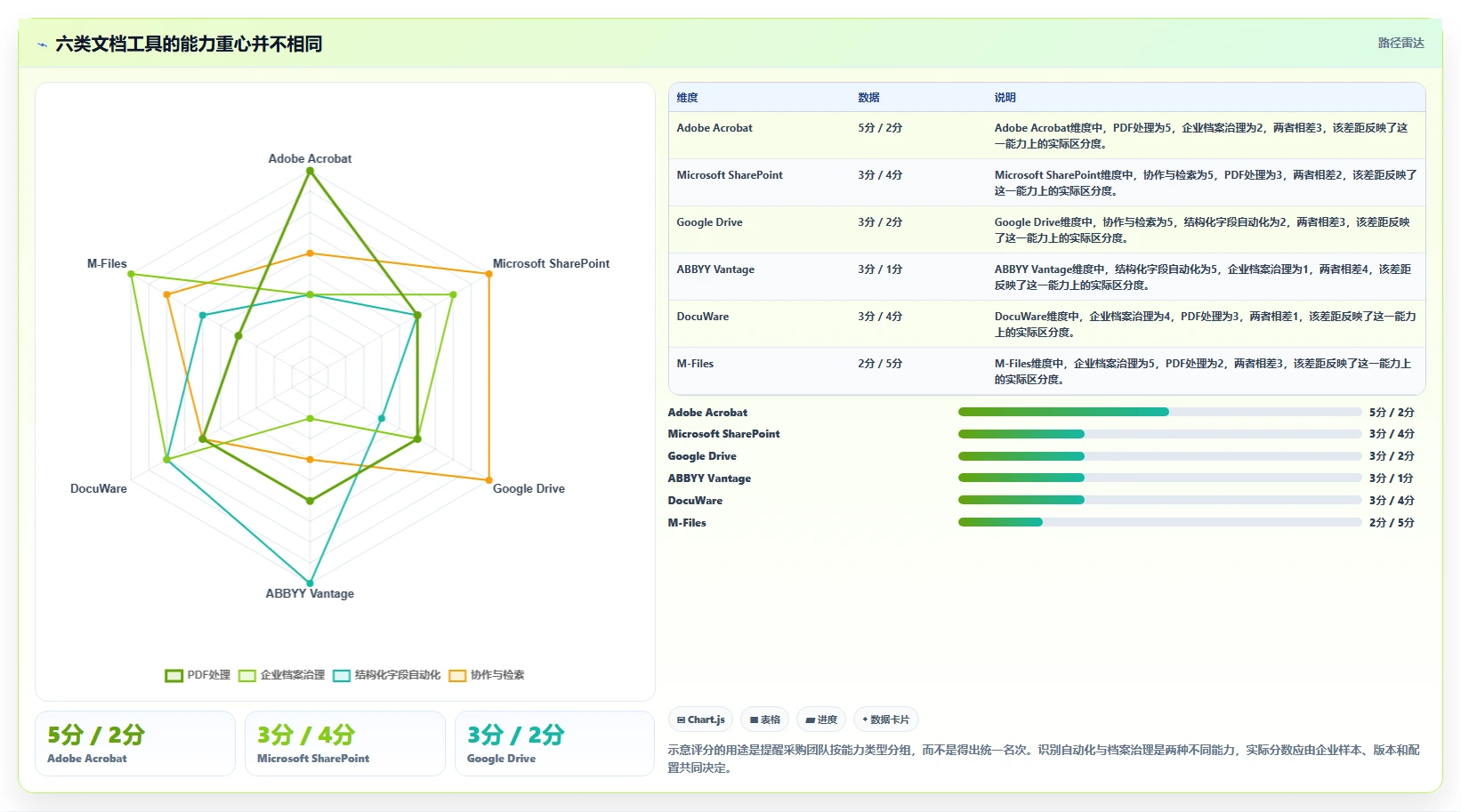Screen dimensions: 1461x812
Task: Click the Google Drive axis label on radar chart
Action: (x=529, y=488)
